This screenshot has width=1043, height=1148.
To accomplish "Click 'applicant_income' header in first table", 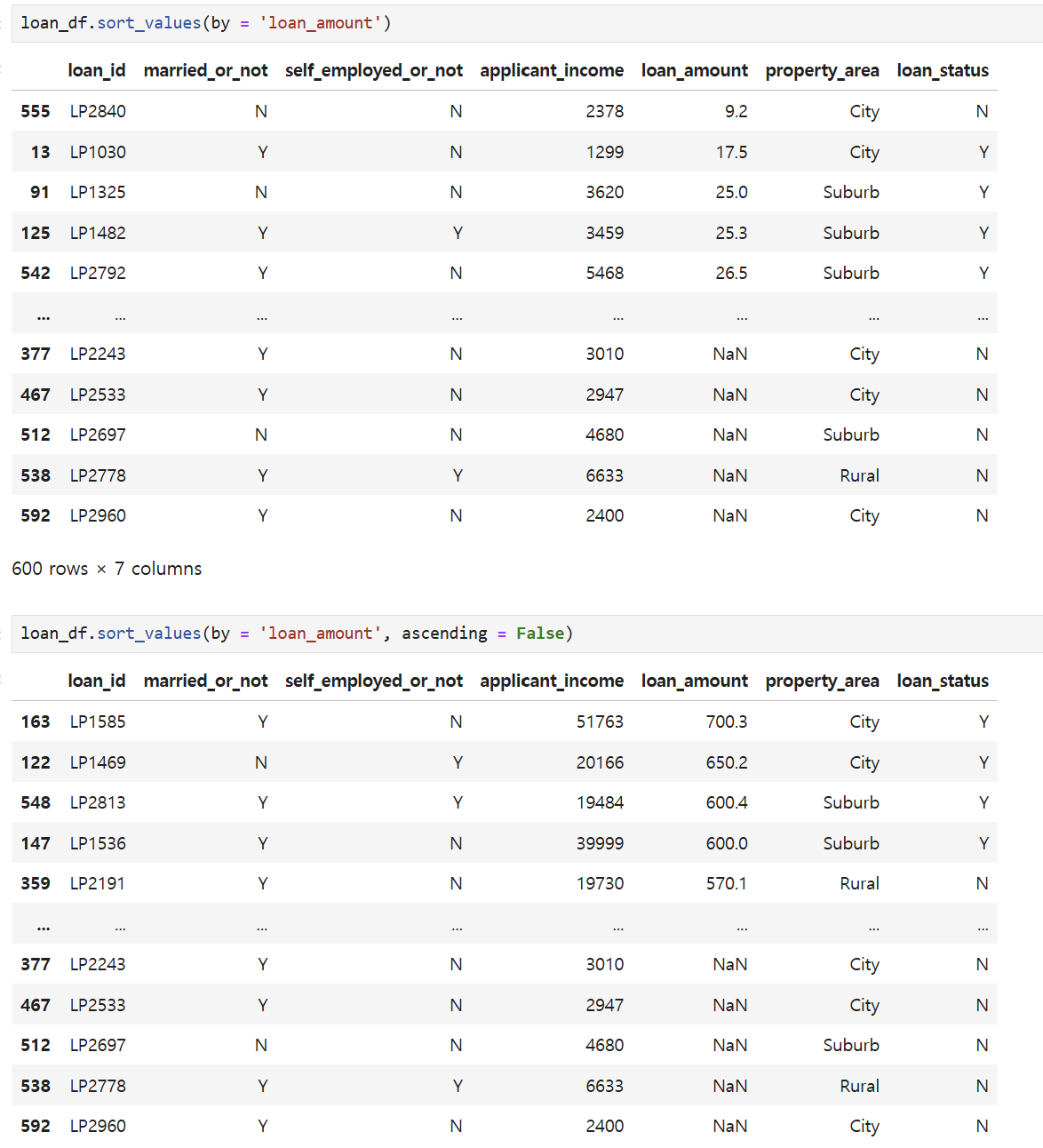I will click(552, 70).
